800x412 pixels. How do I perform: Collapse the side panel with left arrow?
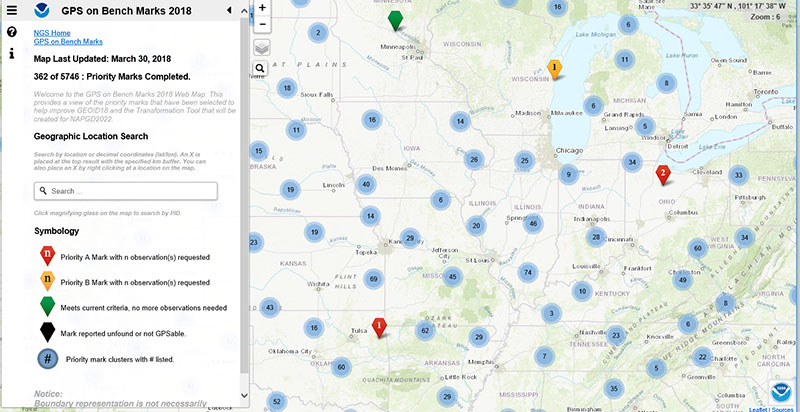[229, 10]
